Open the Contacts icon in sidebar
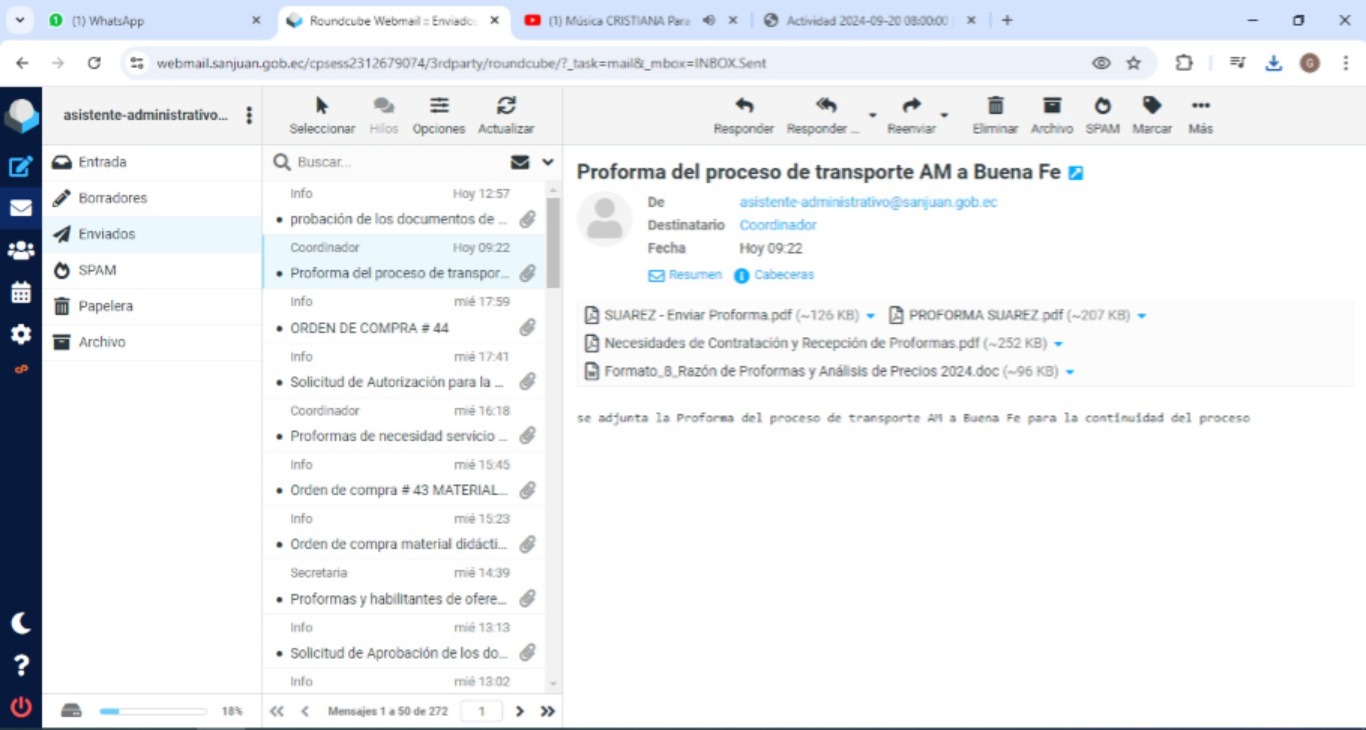Viewport: 1366px width, 730px height. (20, 251)
